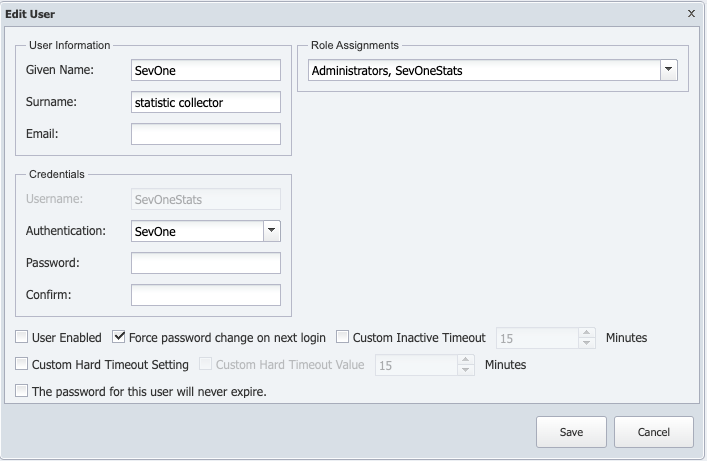Viewport: 707px width, 461px height.
Task: Close the Edit User dialog
Action: [x=691, y=14]
